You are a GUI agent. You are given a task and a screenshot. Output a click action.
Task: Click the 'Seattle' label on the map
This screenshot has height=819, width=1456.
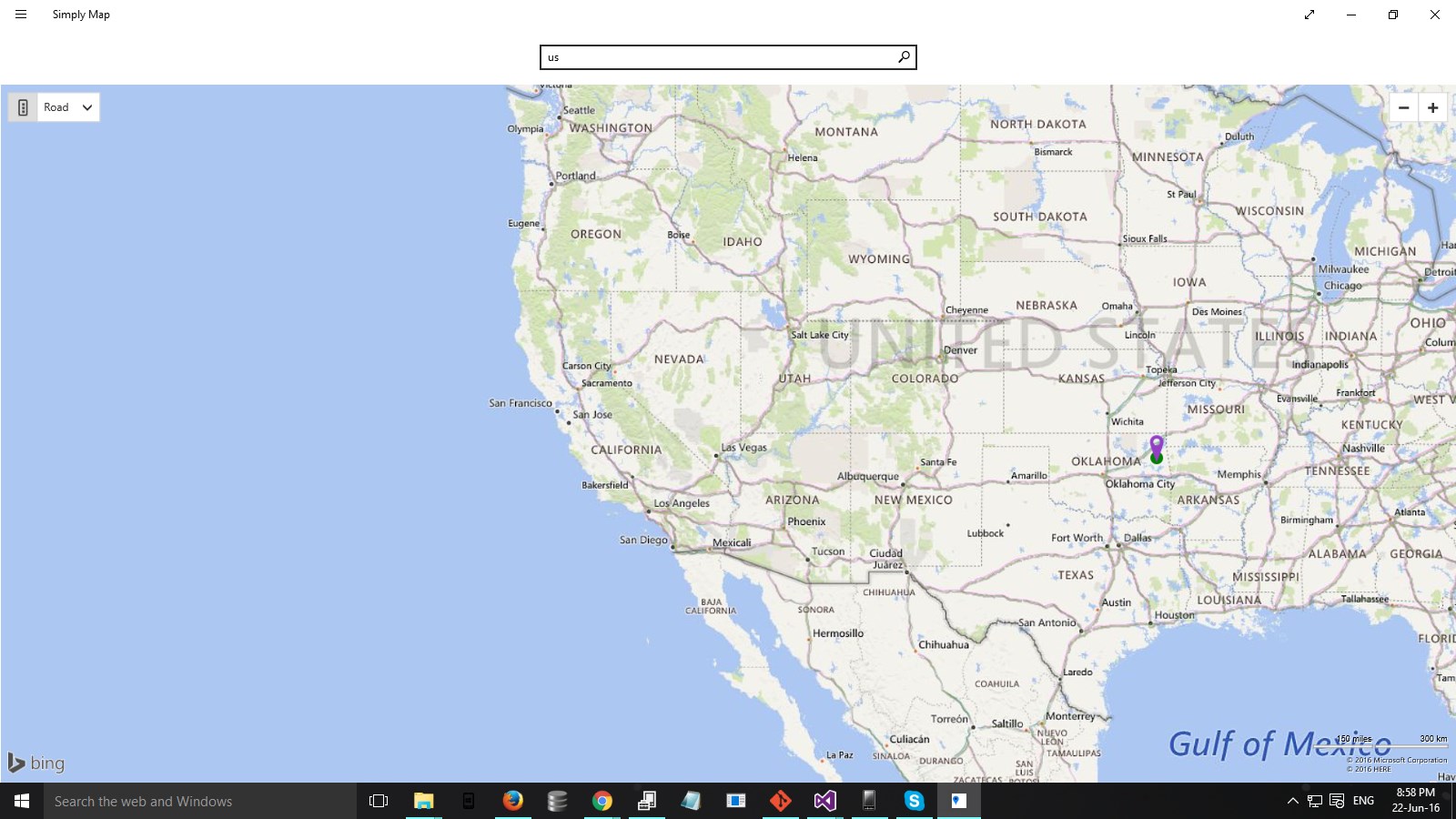pyautogui.click(x=579, y=110)
